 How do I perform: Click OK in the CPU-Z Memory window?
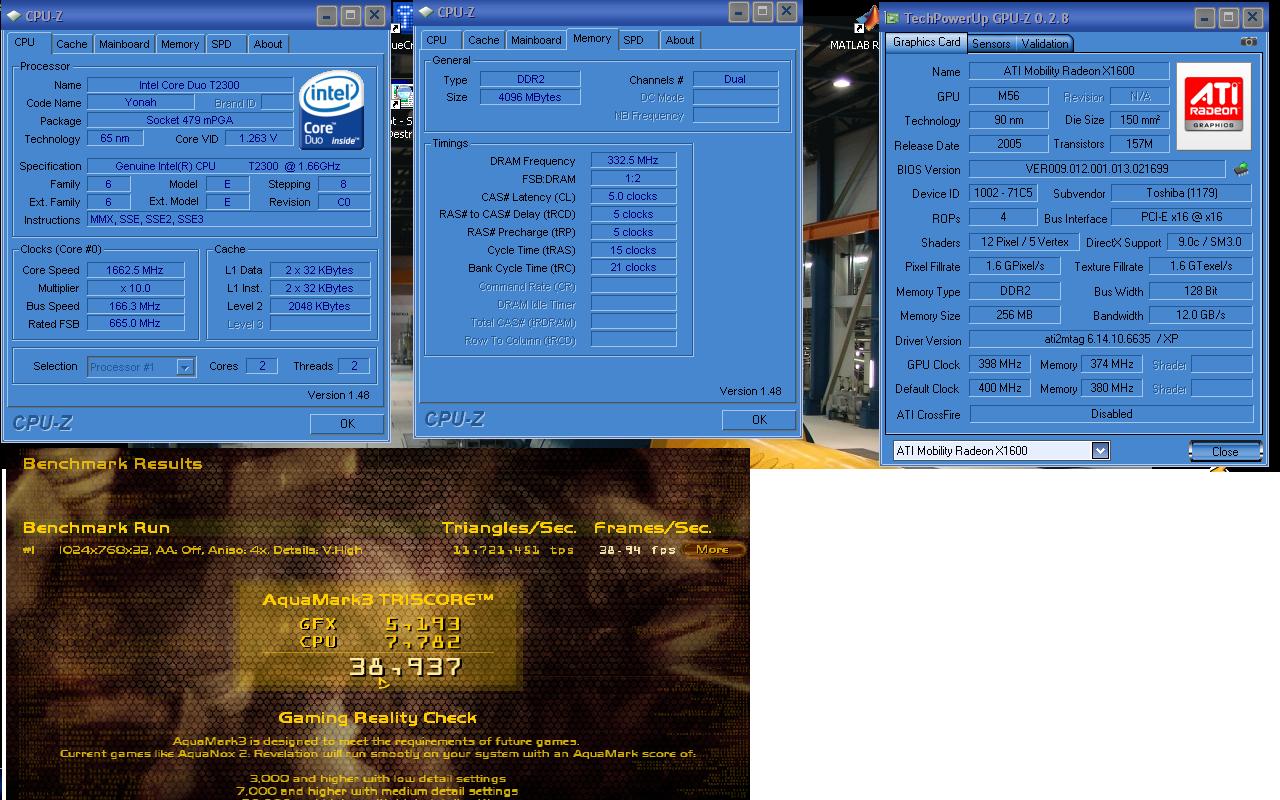point(759,420)
